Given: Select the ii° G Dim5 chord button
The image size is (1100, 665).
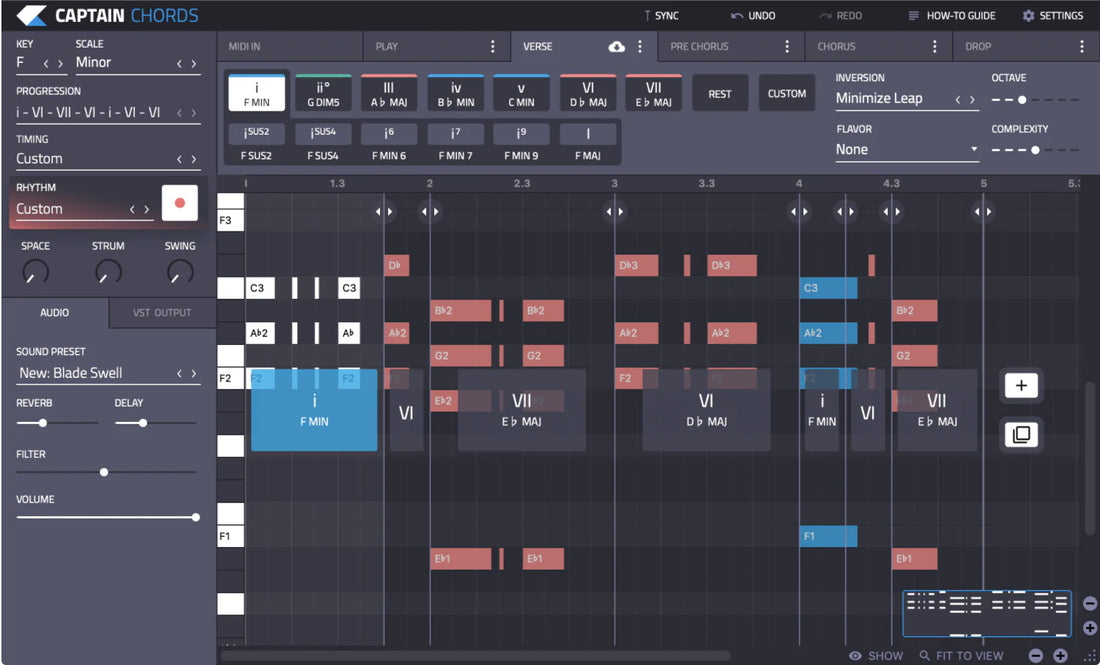Looking at the screenshot, I should (323, 93).
